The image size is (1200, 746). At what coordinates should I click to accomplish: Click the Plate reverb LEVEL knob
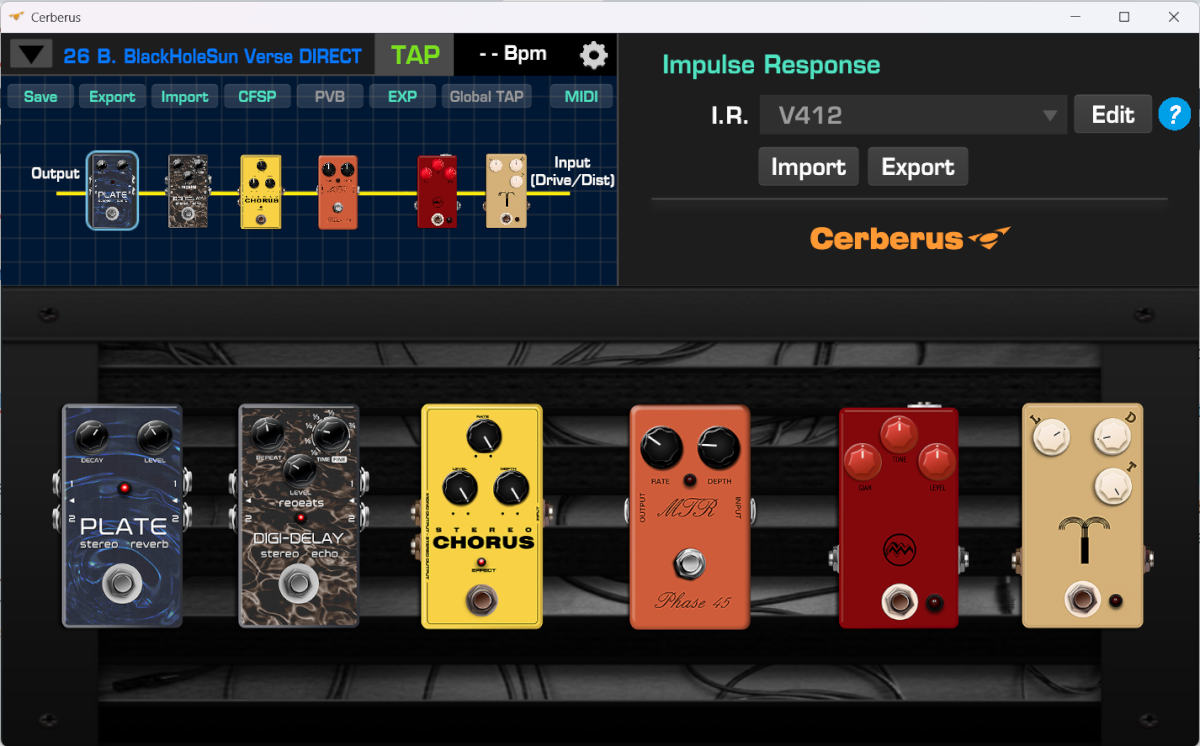coord(154,437)
